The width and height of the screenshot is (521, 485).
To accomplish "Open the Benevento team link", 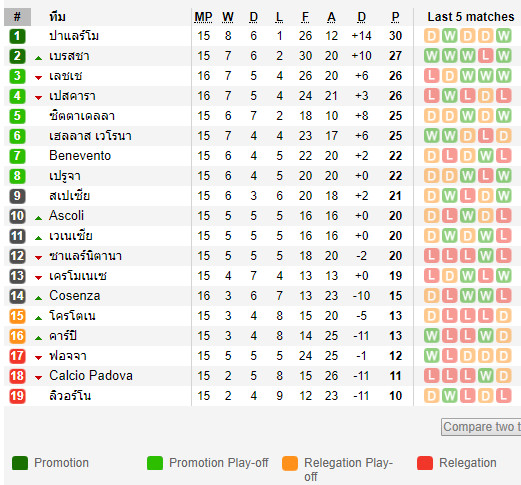I will pos(80,156).
